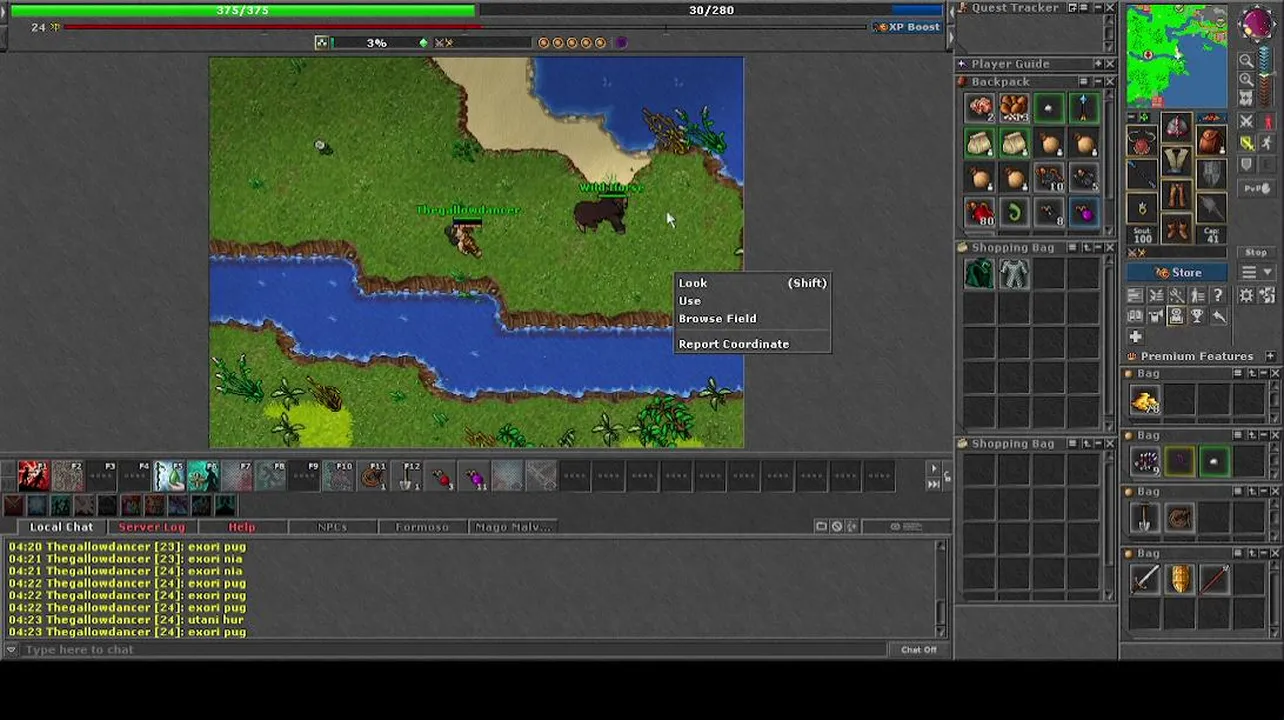
Task: Minimize the Quest Tracker panel
Action: 1096,8
